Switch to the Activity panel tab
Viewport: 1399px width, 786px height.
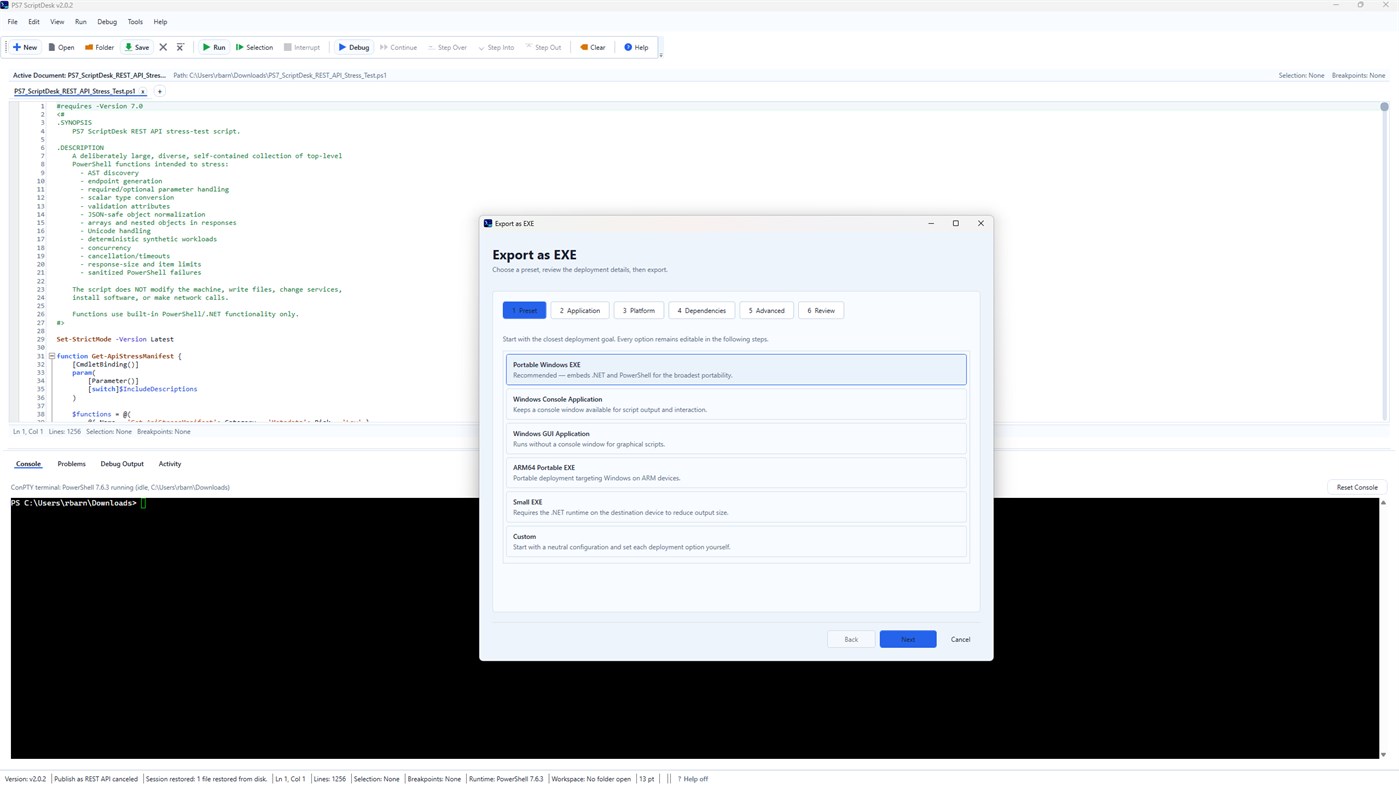pos(170,464)
